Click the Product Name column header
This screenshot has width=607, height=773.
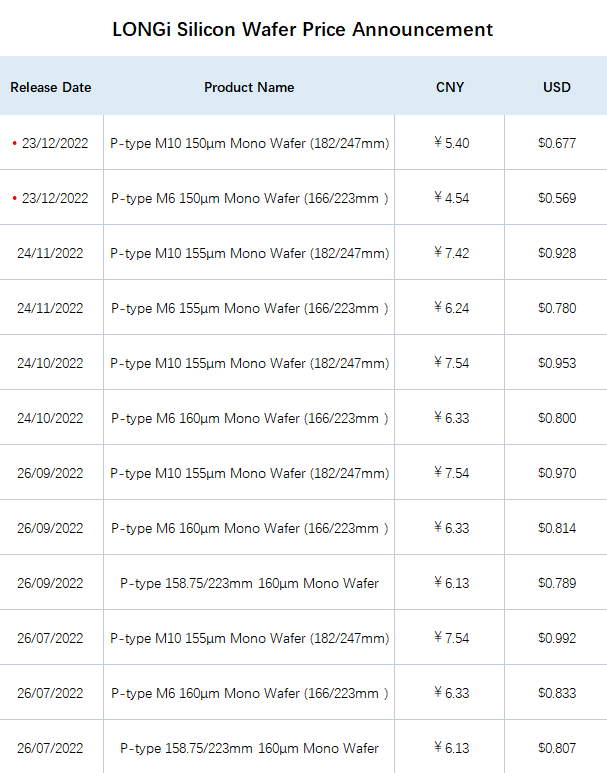click(x=249, y=87)
